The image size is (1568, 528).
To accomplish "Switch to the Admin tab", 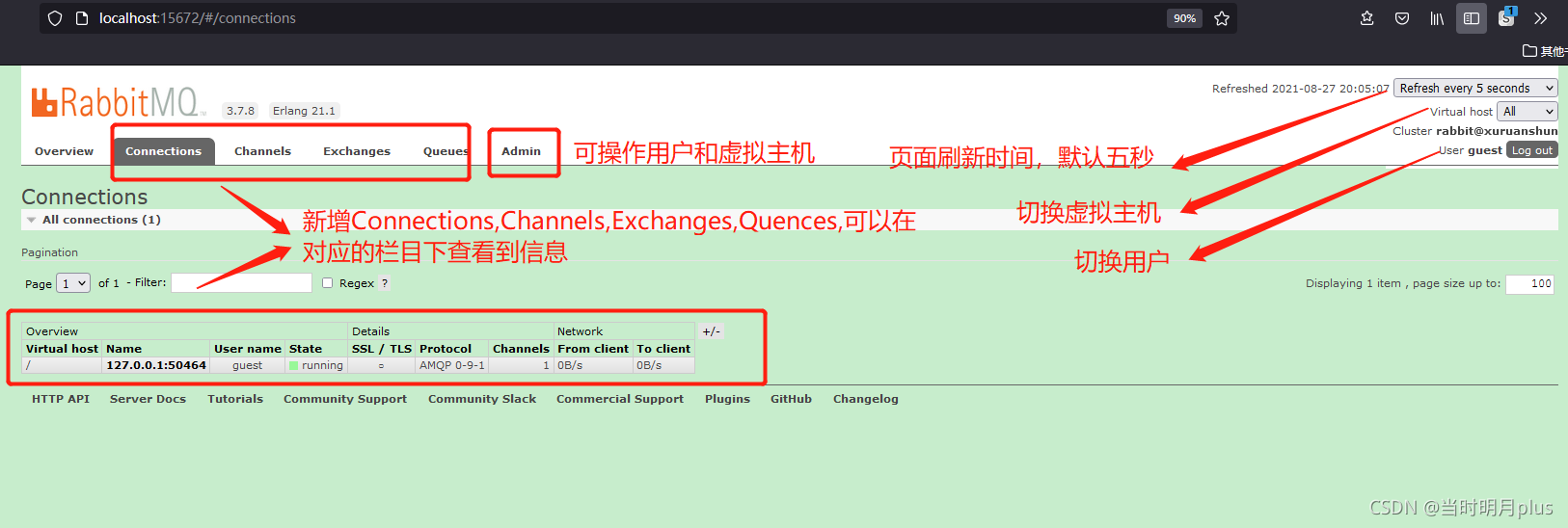I will [521, 151].
